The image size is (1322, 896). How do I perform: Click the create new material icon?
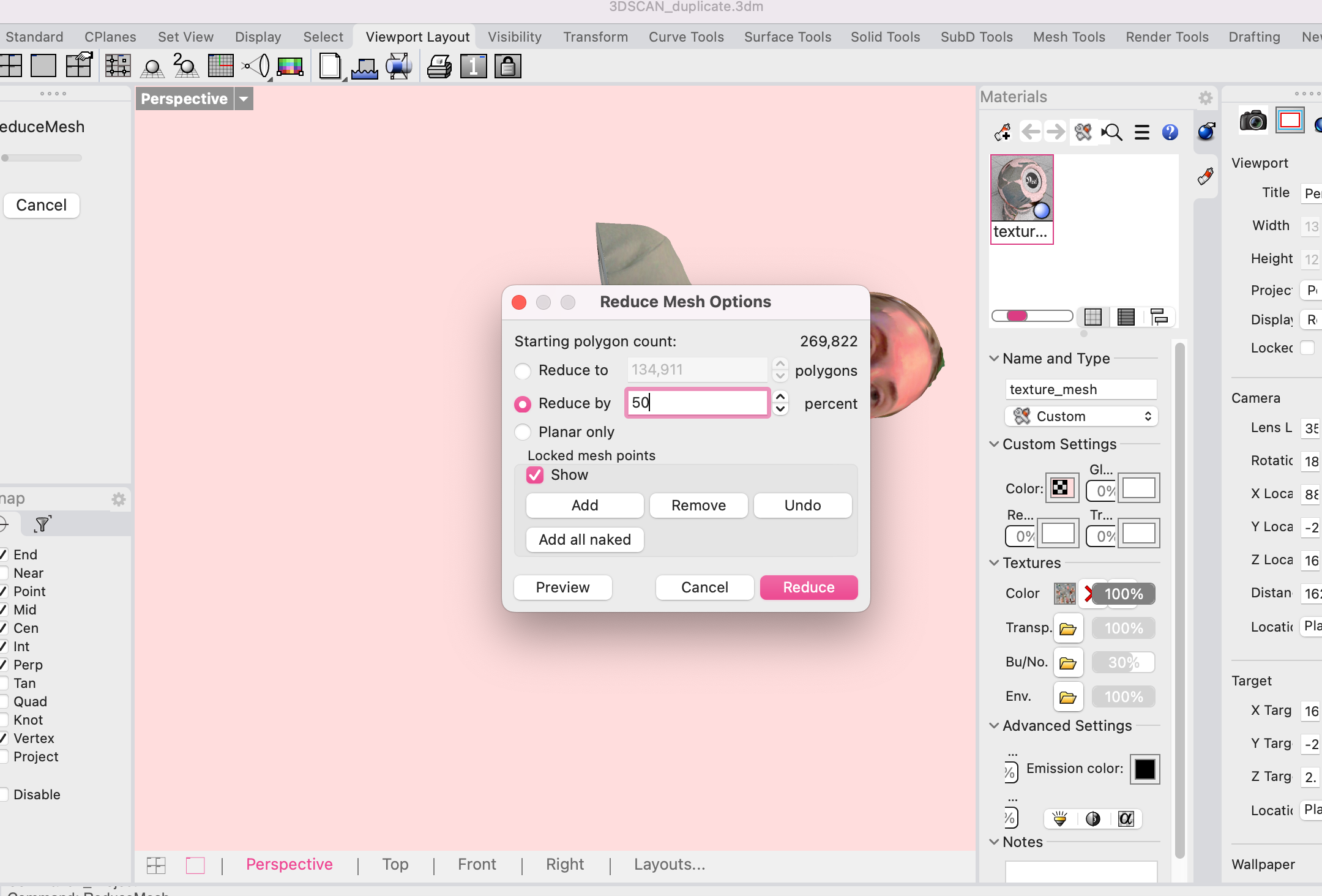tap(1003, 132)
